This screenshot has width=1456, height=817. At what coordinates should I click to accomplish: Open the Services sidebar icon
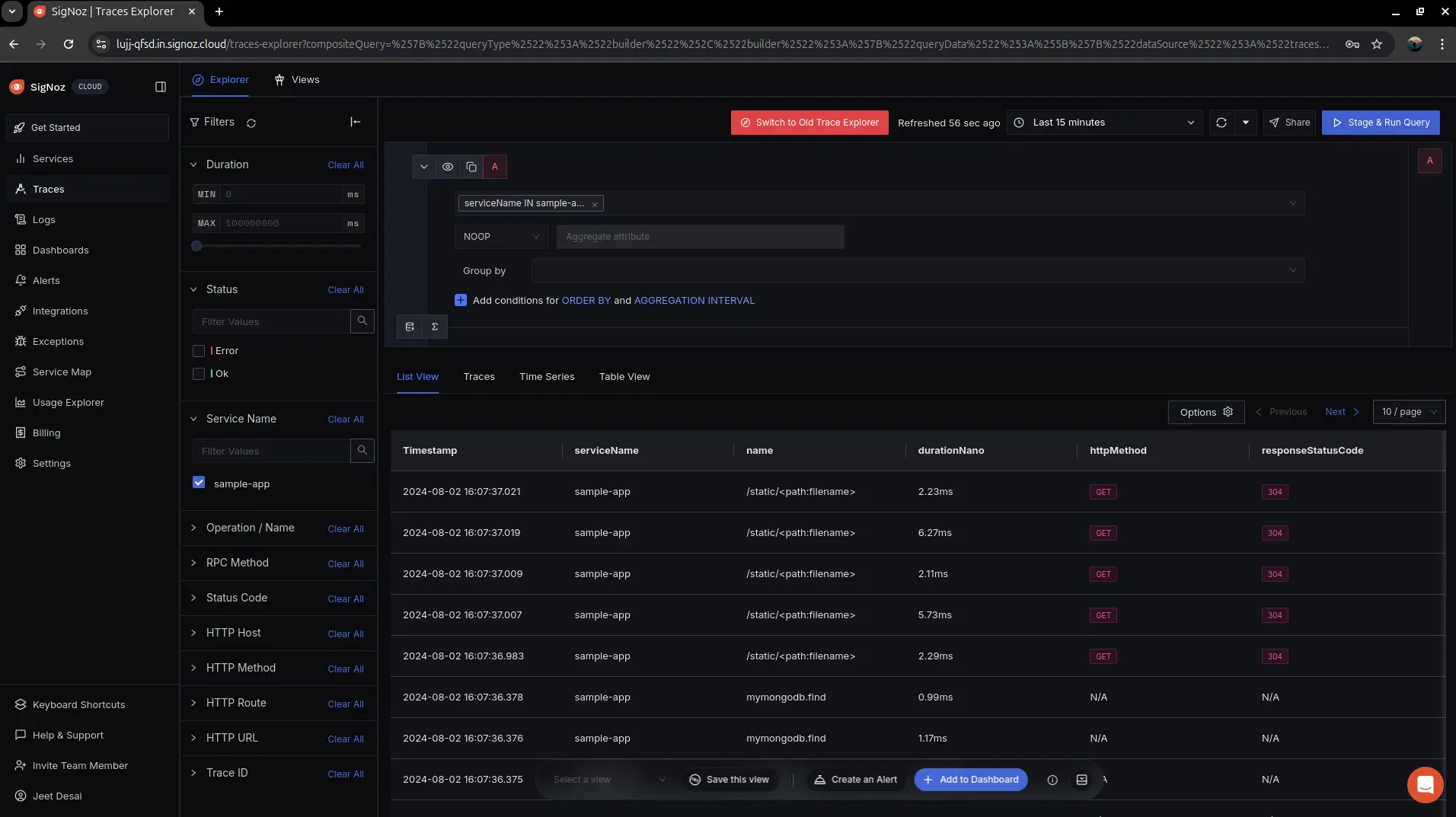pos(21,158)
